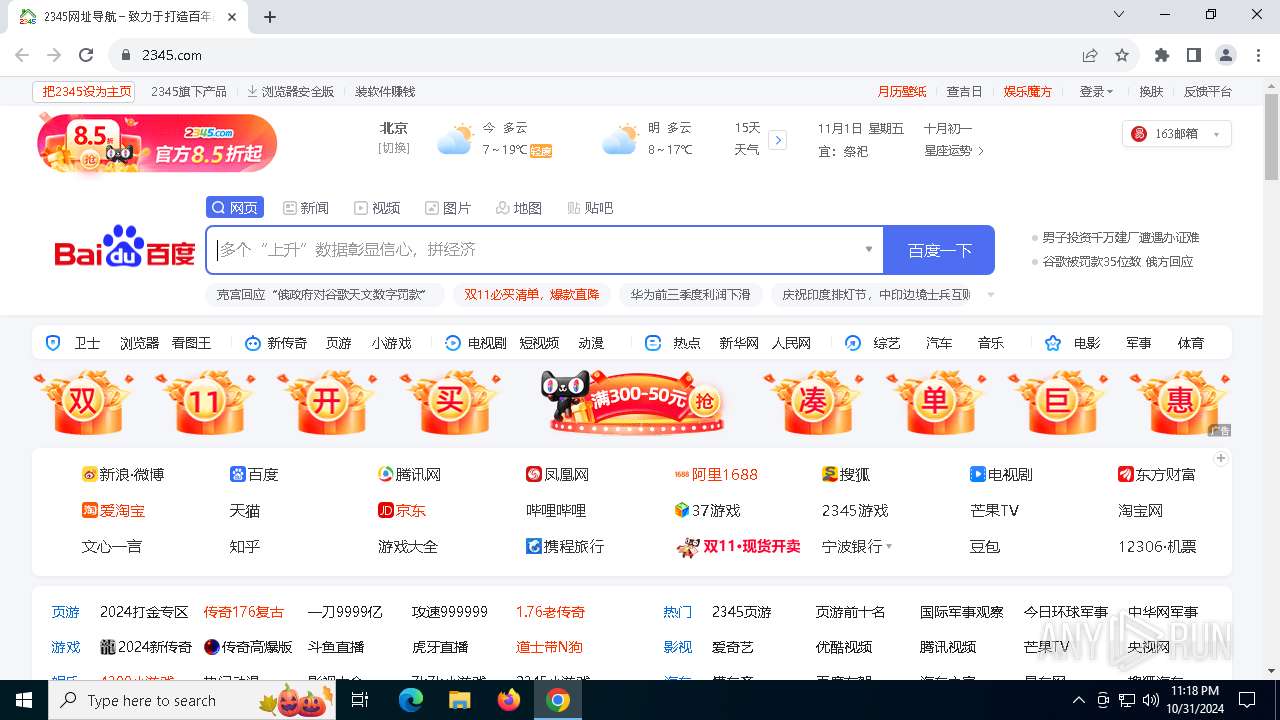Click the Chrome icon in the taskbar
1280x720 pixels.
pos(558,700)
